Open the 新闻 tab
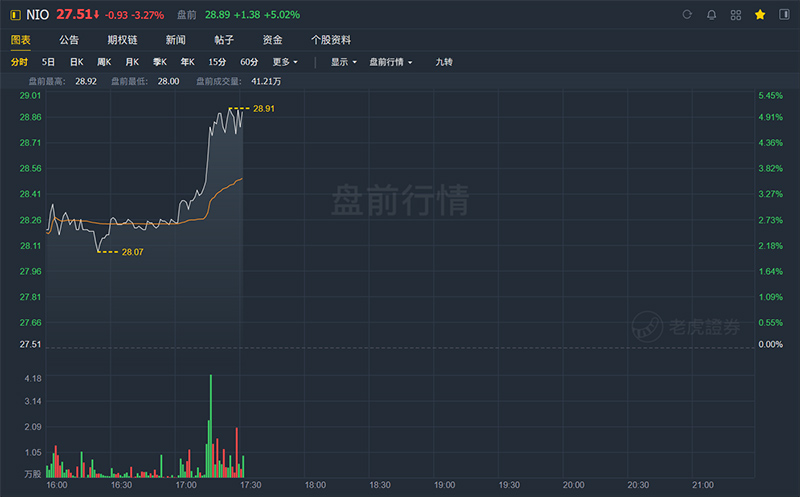Image resolution: width=800 pixels, height=497 pixels. tap(176, 40)
